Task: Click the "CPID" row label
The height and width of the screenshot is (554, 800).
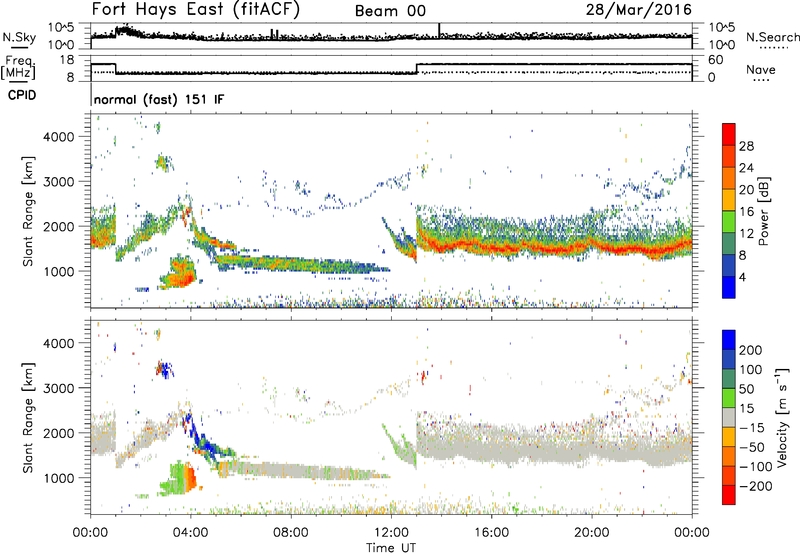Action: (22, 95)
